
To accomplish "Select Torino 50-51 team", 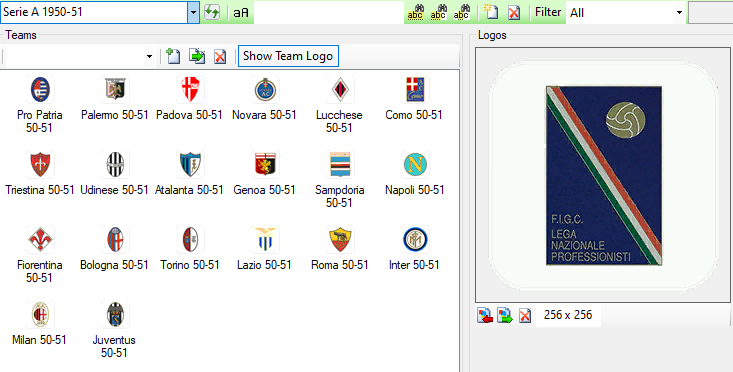I will 189,249.
